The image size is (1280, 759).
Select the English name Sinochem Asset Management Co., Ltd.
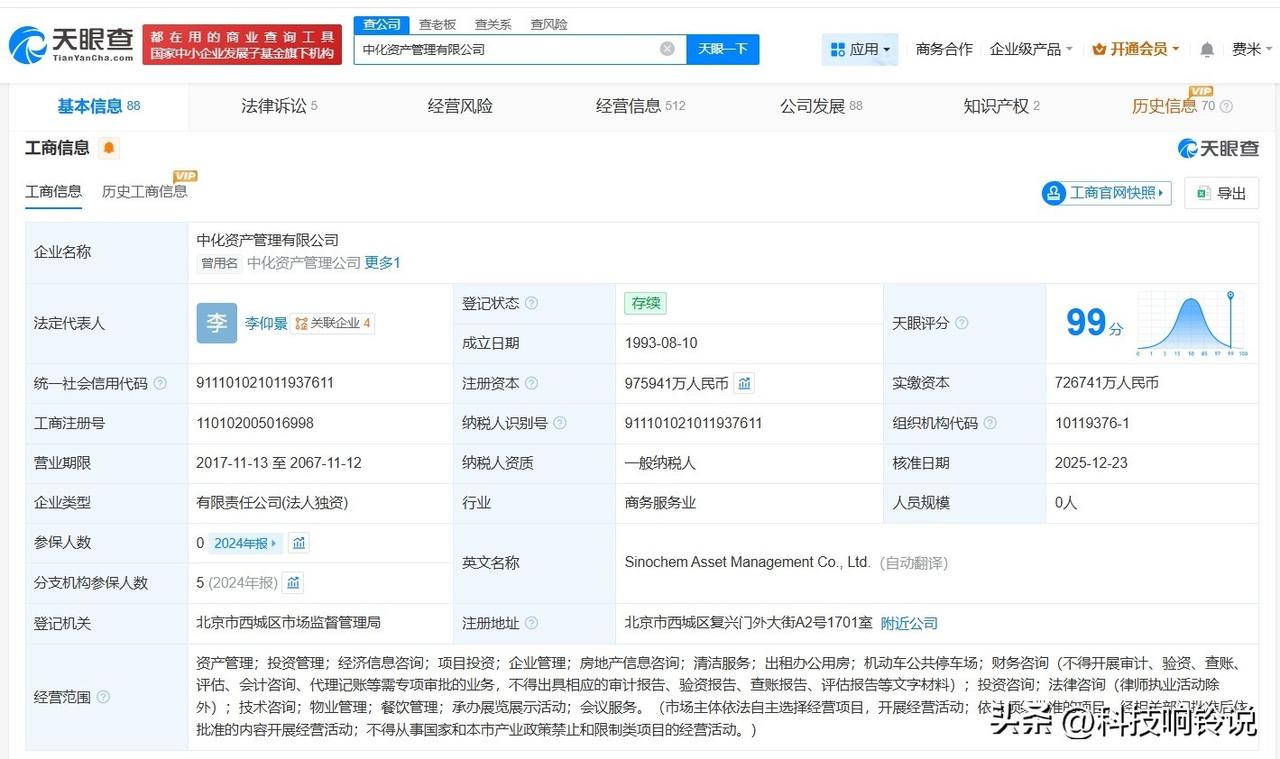tap(747, 563)
